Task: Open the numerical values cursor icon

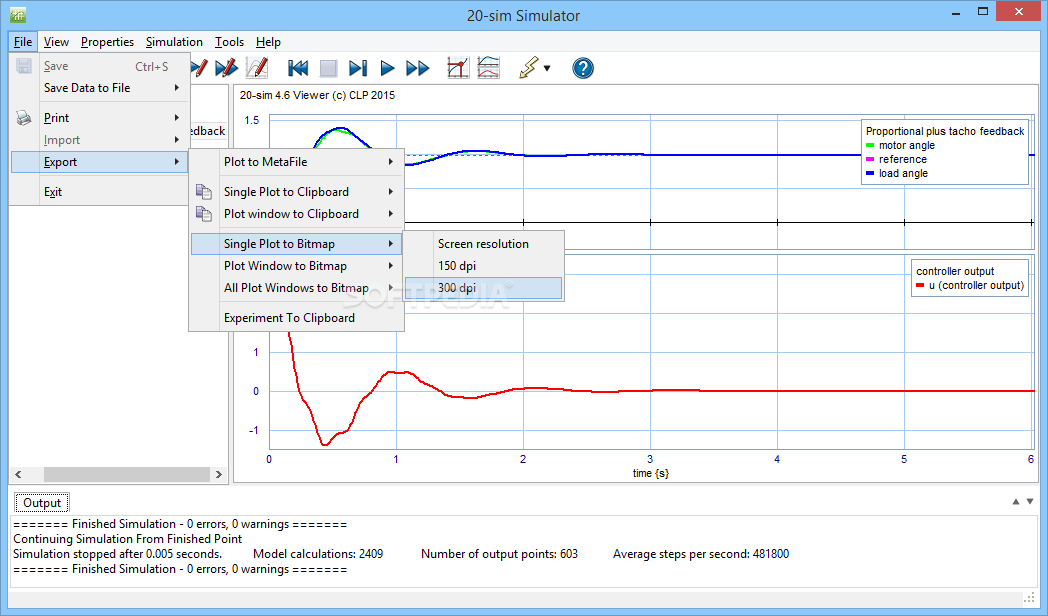Action: (x=458, y=67)
